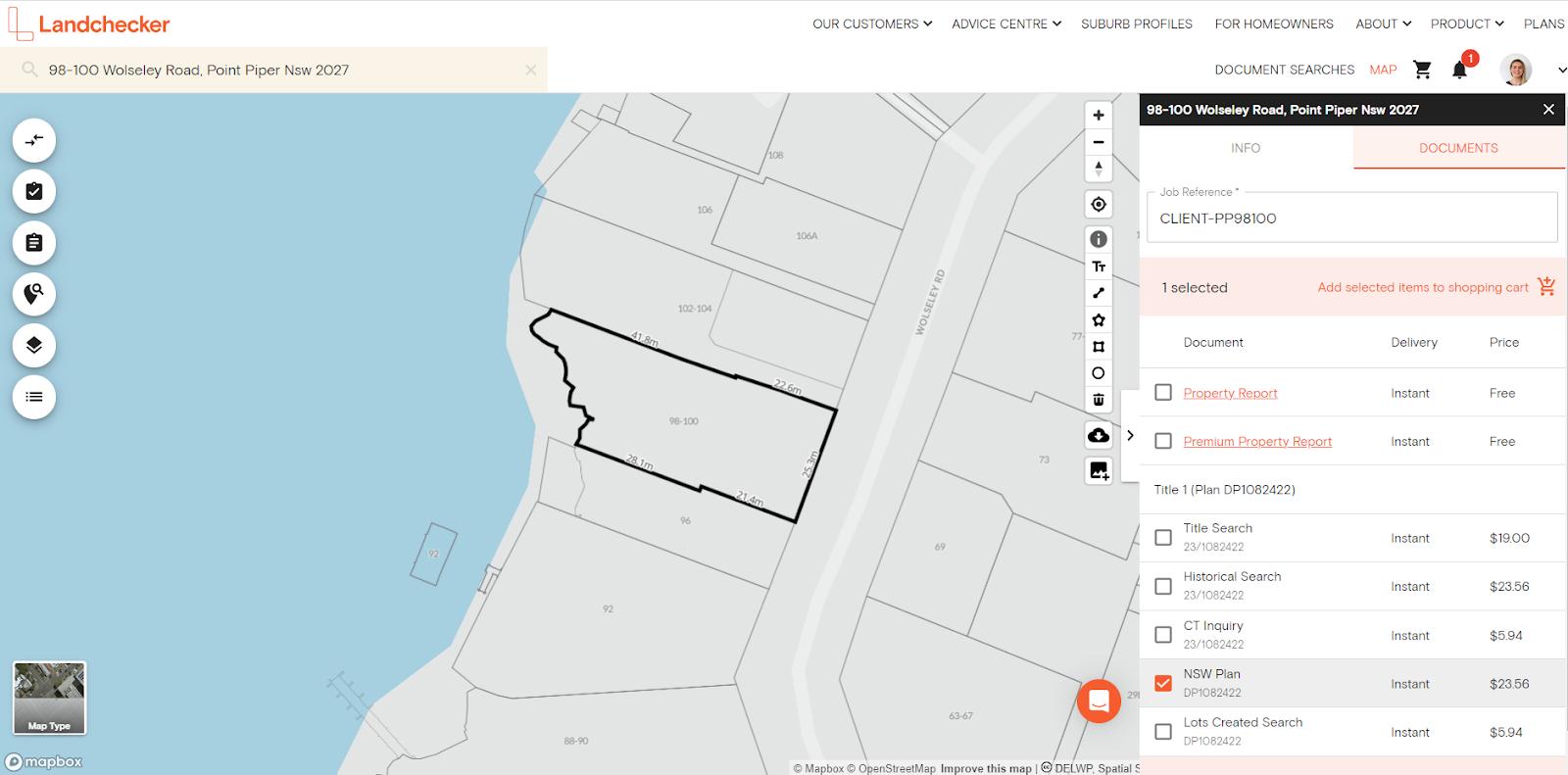This screenshot has width=1568, height=775.
Task: Click the map info tool icon
Action: [1099, 239]
